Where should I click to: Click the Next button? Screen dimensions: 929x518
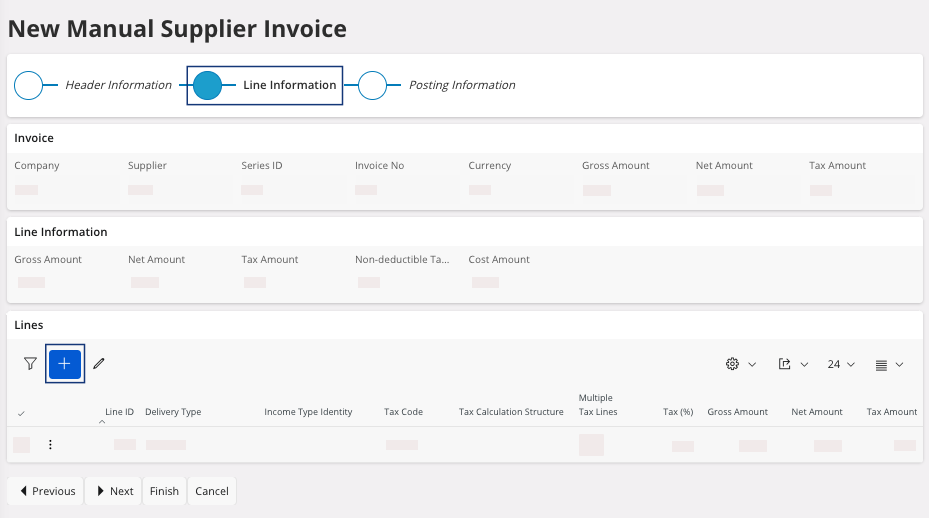(x=113, y=491)
